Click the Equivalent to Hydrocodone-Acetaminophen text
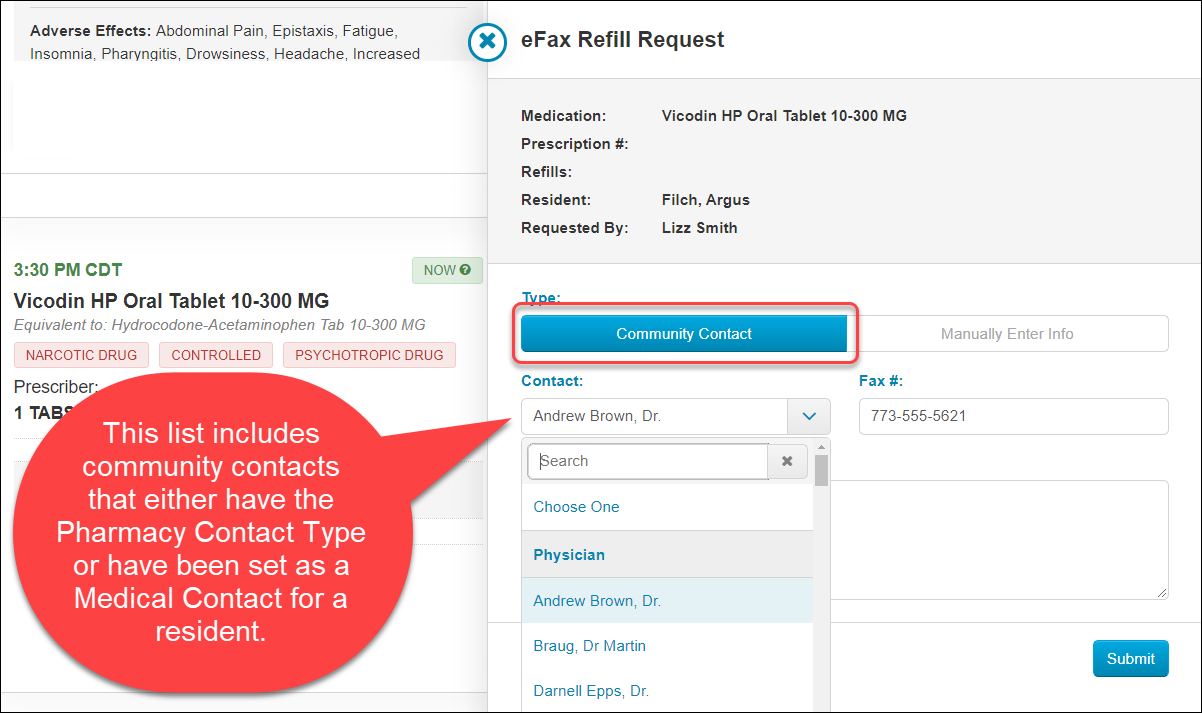 (x=220, y=325)
